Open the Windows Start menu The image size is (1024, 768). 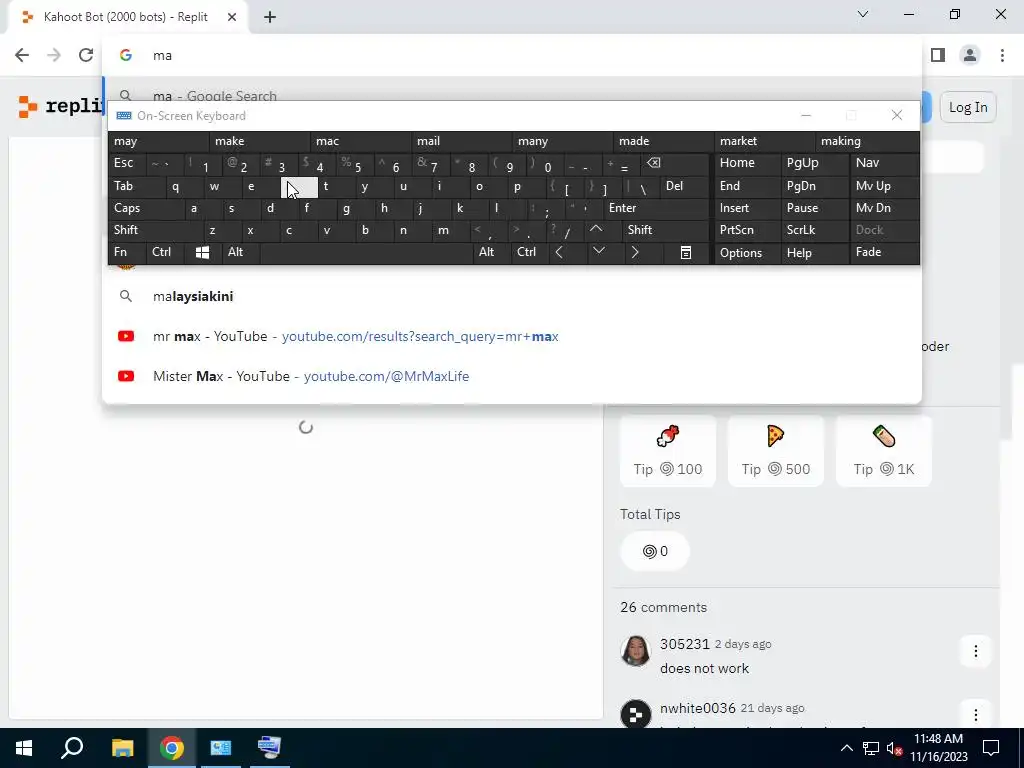pyautogui.click(x=24, y=748)
